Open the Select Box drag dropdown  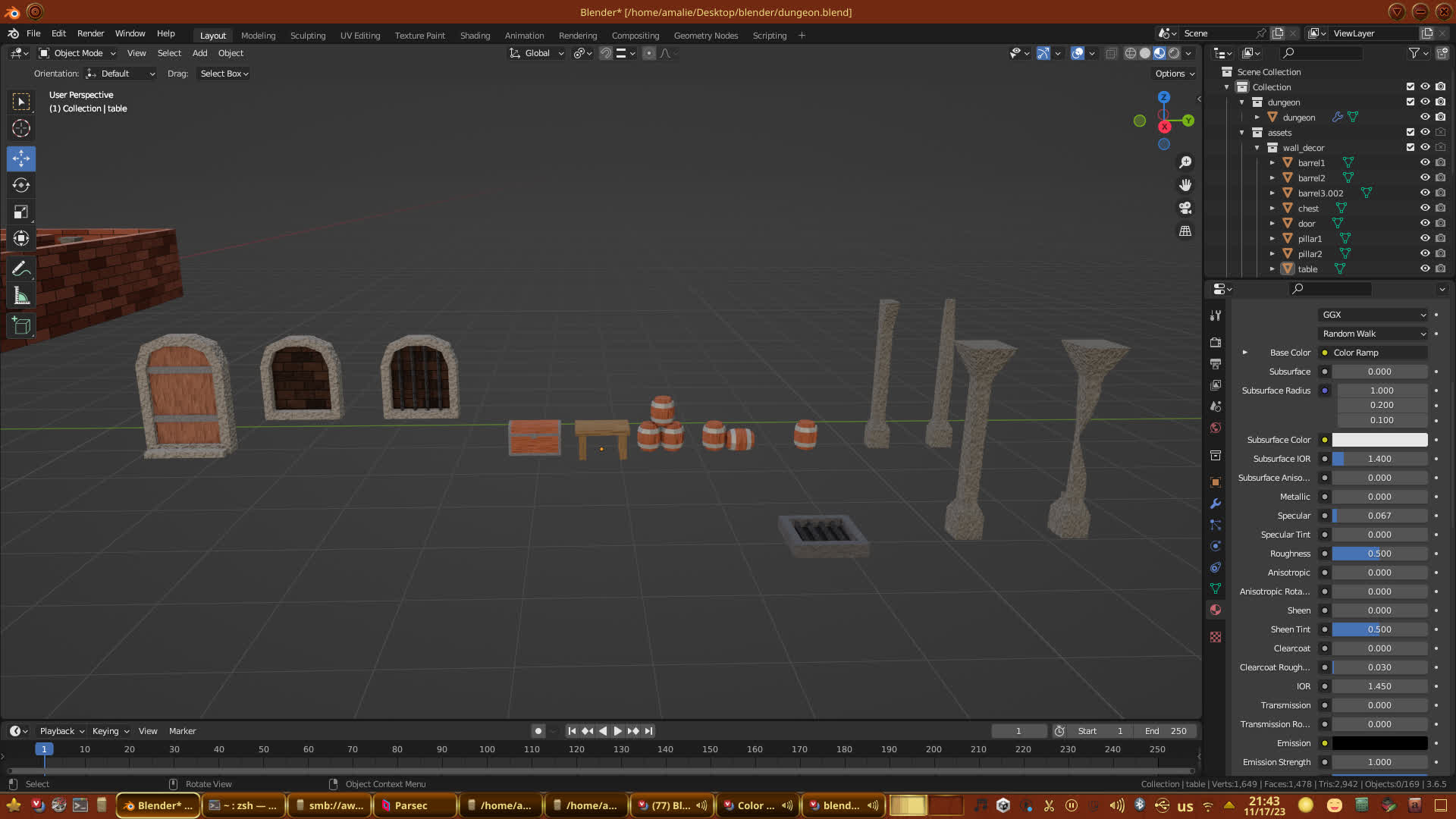[x=224, y=74]
